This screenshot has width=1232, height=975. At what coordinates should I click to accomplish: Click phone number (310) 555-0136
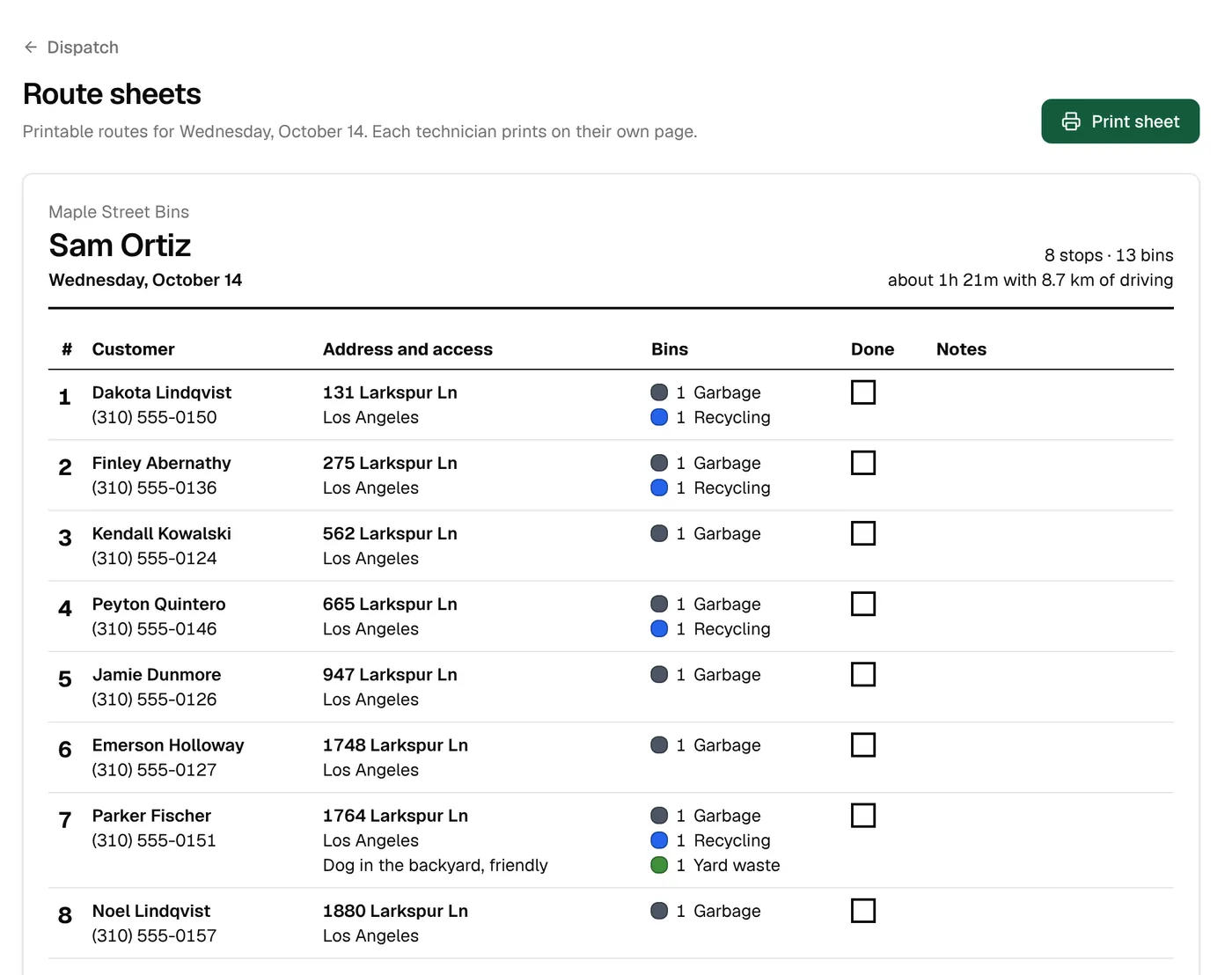(x=154, y=487)
